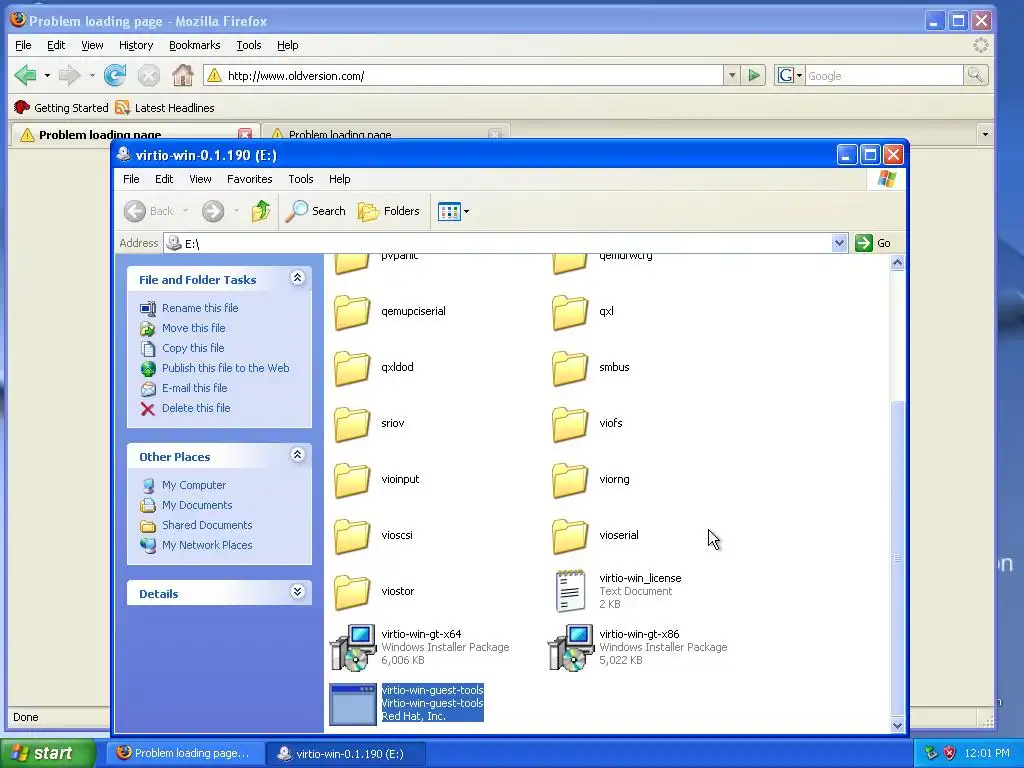Screen dimensions: 1024x768
Task: Select the virtio-win-gt-x64 installer package
Action: (x=420, y=647)
